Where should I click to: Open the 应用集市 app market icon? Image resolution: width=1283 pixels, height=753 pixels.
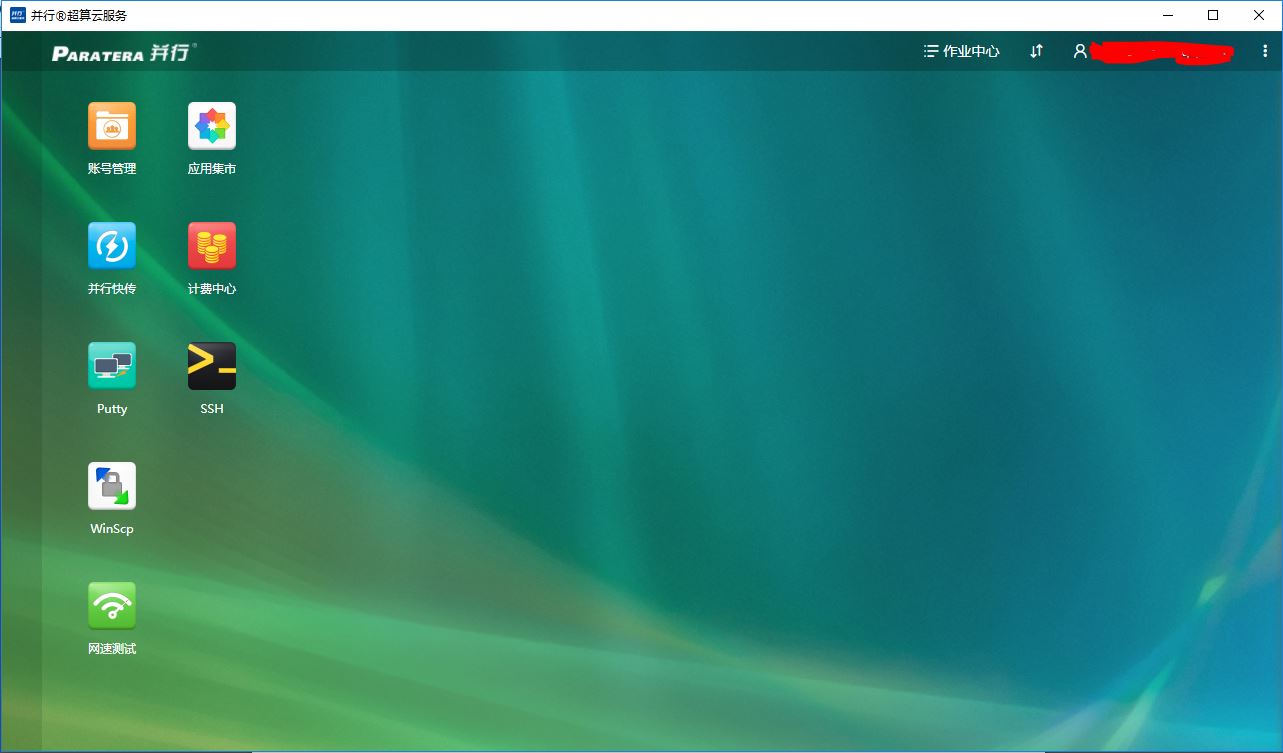[x=212, y=127]
